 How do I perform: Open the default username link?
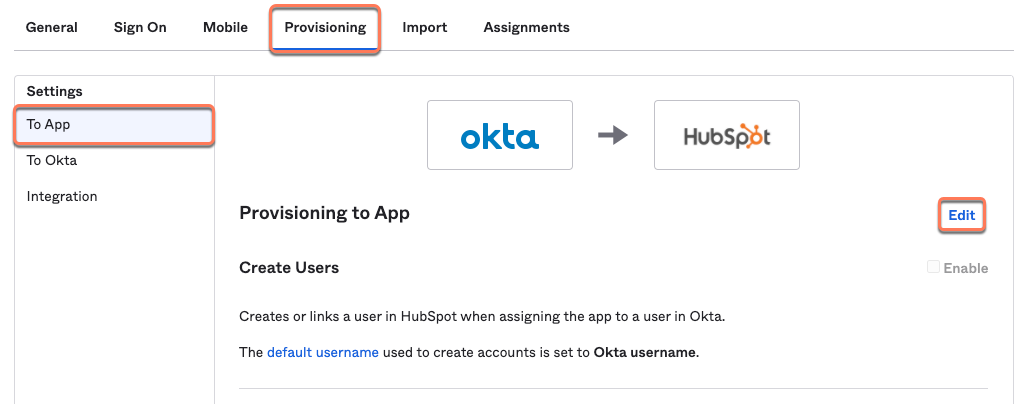coord(322,352)
